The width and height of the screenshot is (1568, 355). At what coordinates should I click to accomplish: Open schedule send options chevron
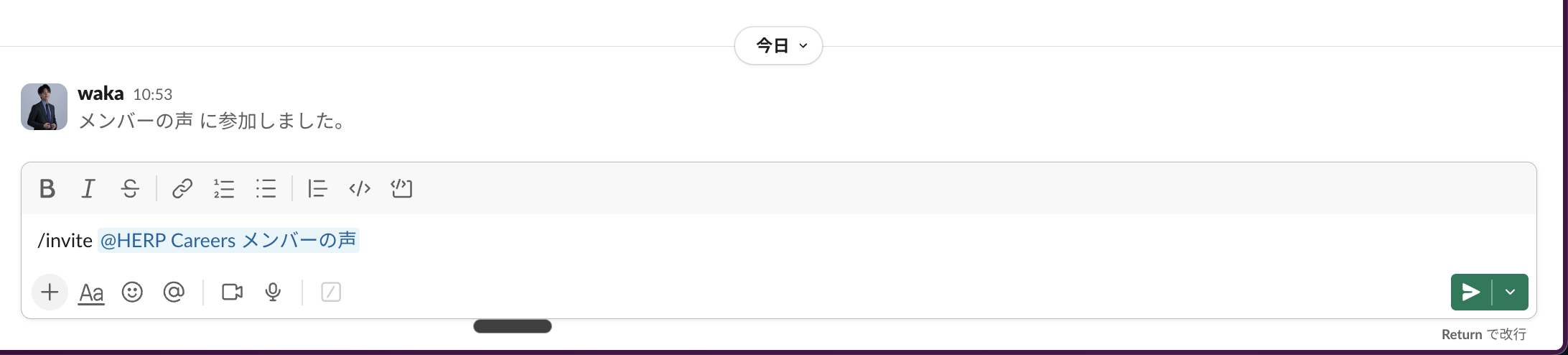pos(1510,292)
